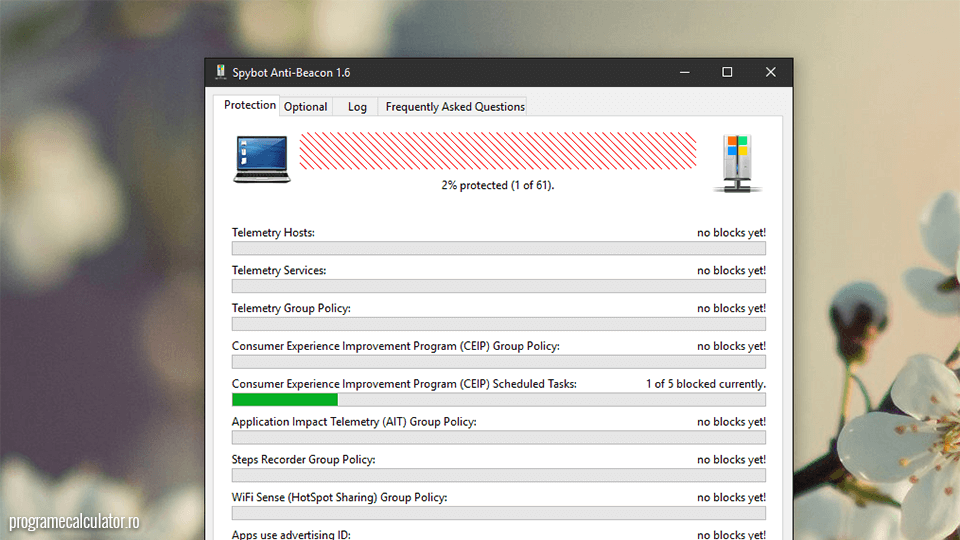Viewport: 960px width, 540px height.
Task: Open the Log tab
Action: pyautogui.click(x=357, y=107)
